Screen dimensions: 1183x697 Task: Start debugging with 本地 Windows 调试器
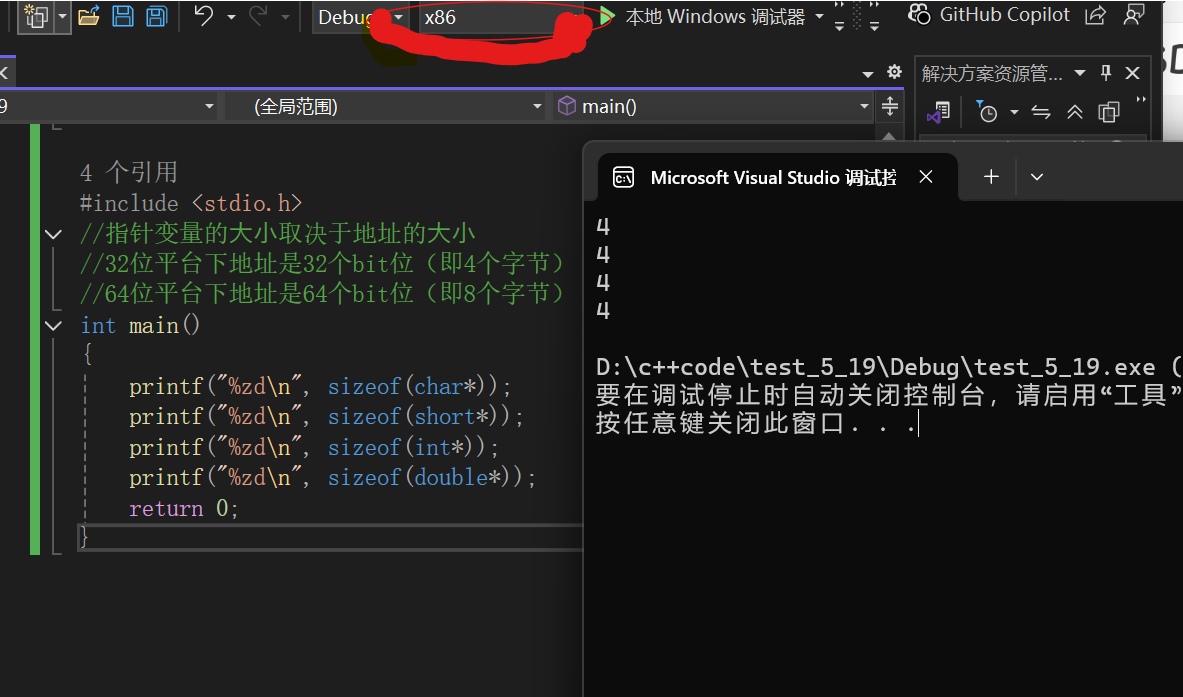pos(702,16)
